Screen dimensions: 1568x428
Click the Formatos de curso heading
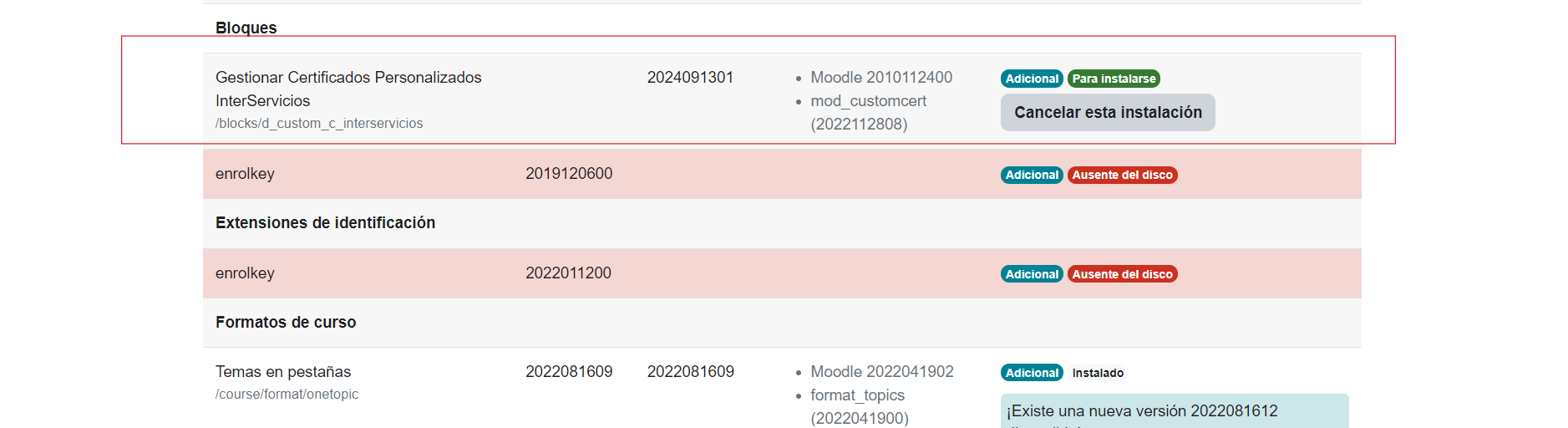[x=286, y=323]
